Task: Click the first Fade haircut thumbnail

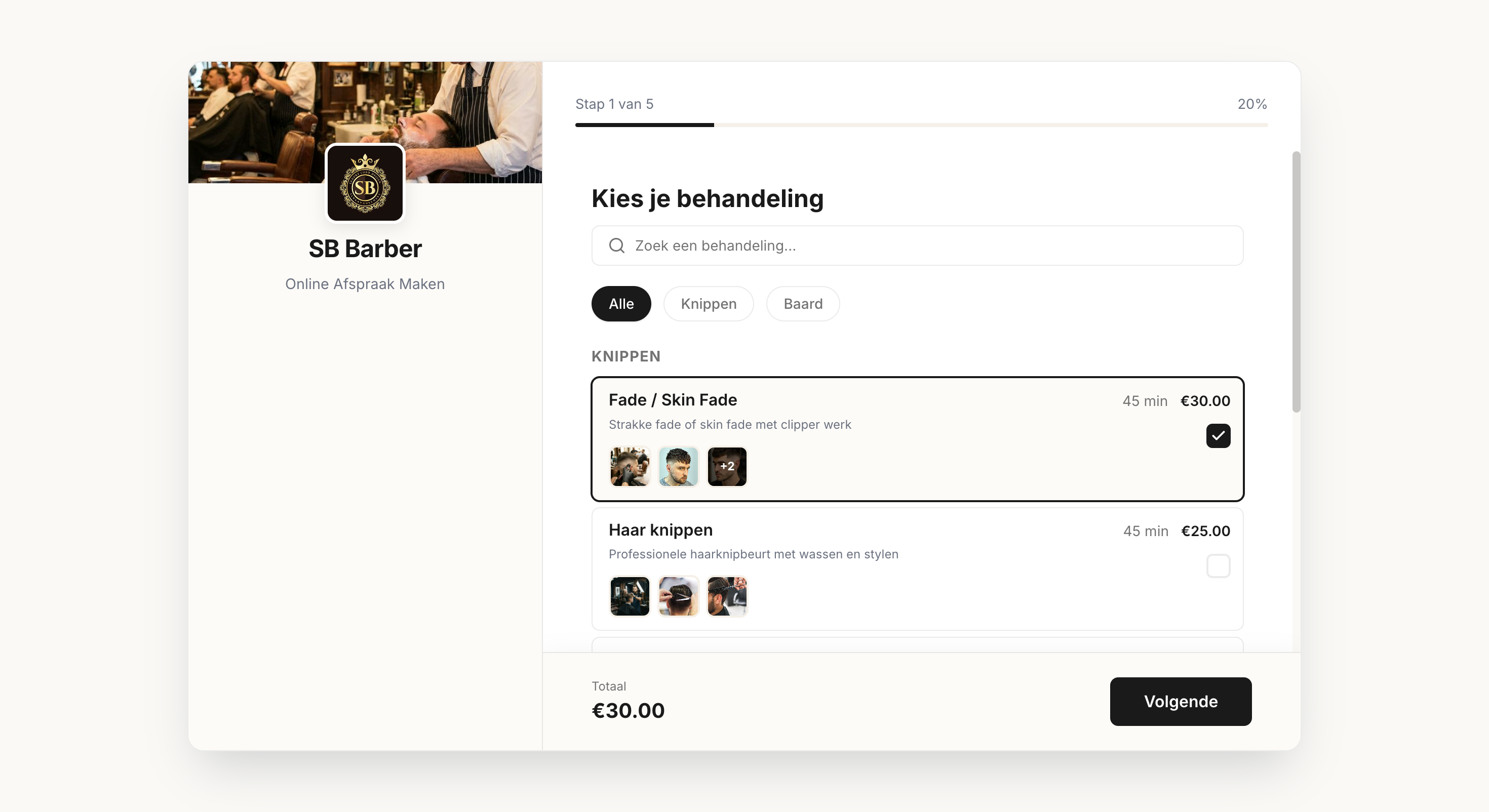Action: tap(630, 466)
